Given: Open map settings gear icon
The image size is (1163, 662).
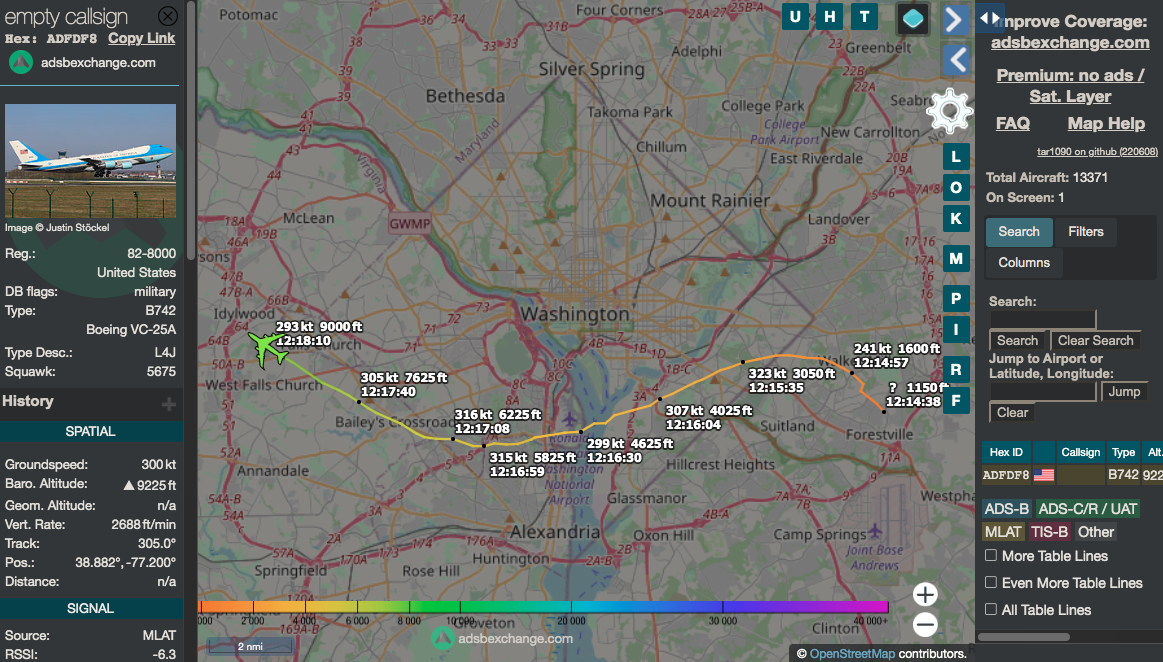Looking at the screenshot, I should (x=949, y=111).
